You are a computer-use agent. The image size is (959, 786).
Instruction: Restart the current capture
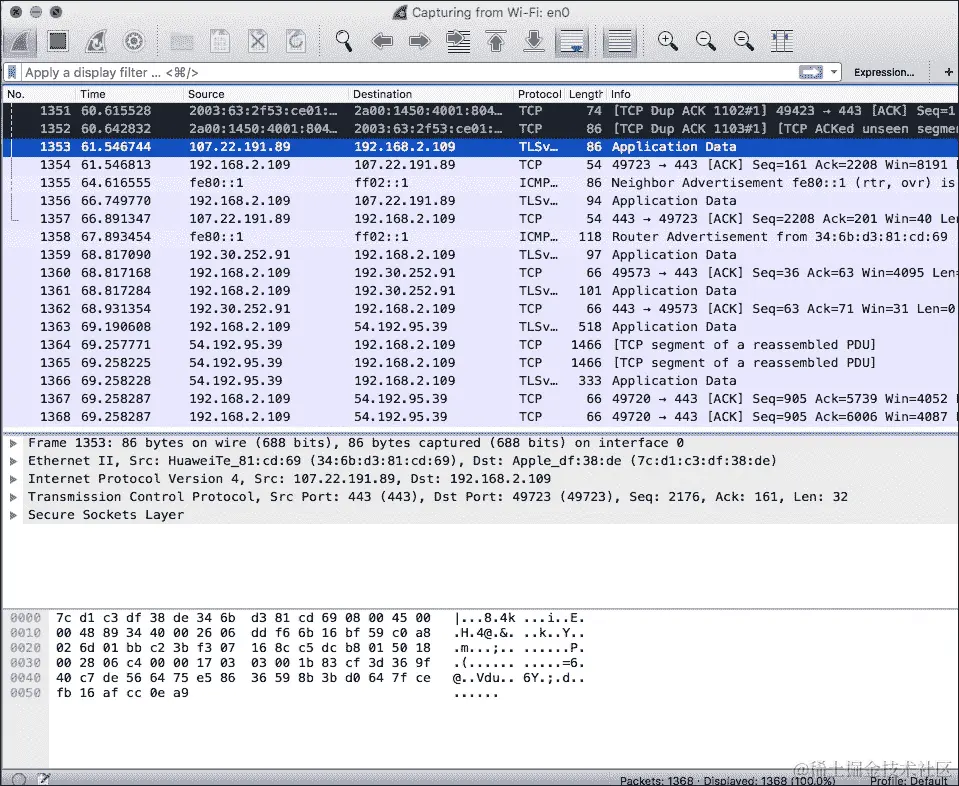tap(96, 41)
